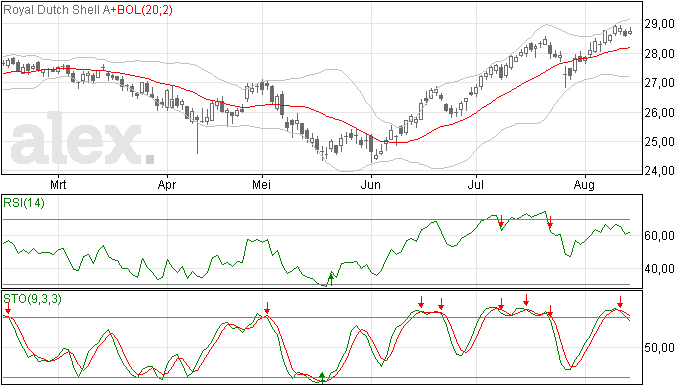Click the green RSI buy arrow near end of May

tap(331, 279)
